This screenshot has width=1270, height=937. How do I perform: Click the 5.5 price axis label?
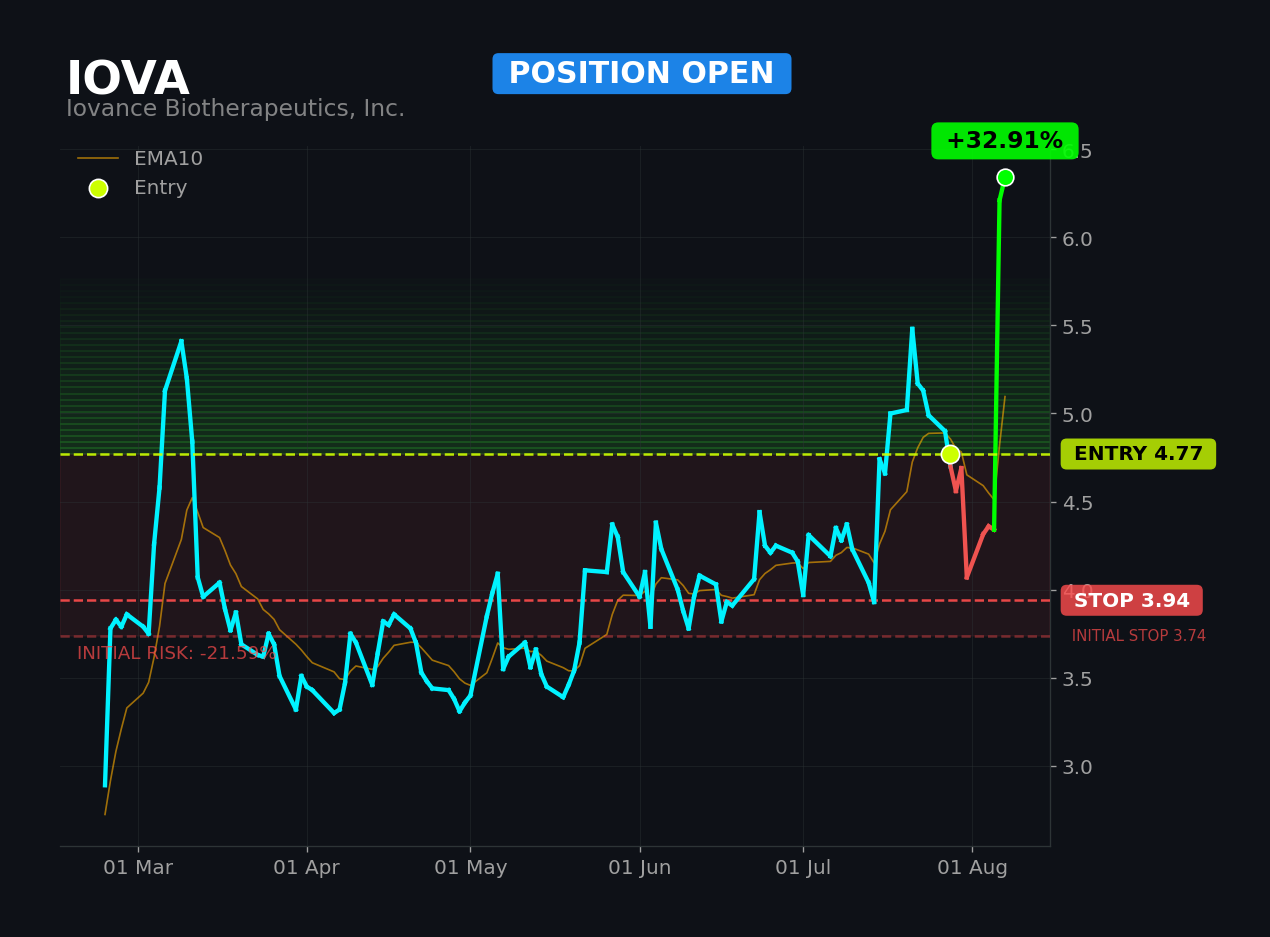[x=1077, y=326]
